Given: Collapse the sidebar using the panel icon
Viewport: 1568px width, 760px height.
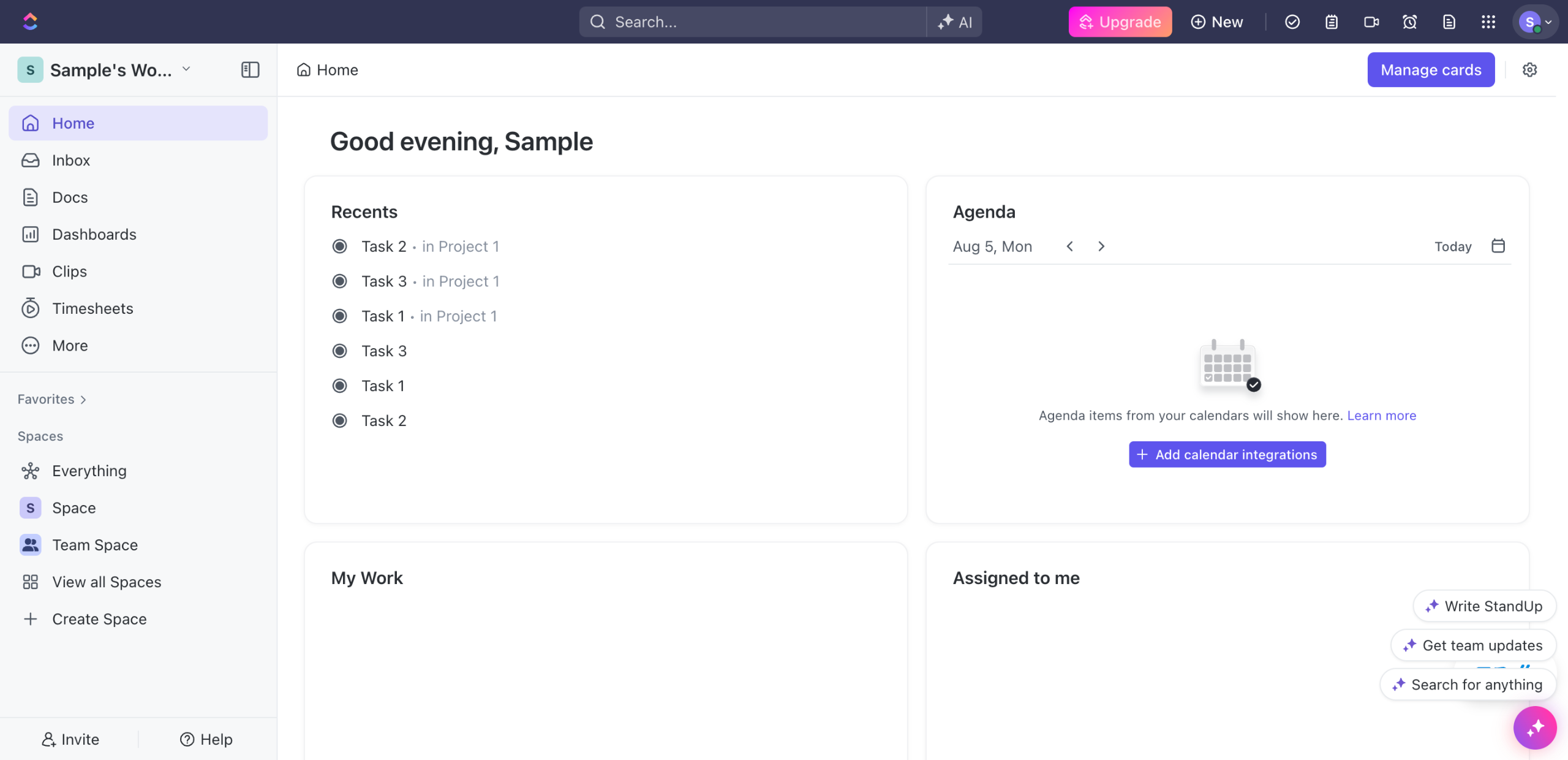Looking at the screenshot, I should click(x=250, y=70).
